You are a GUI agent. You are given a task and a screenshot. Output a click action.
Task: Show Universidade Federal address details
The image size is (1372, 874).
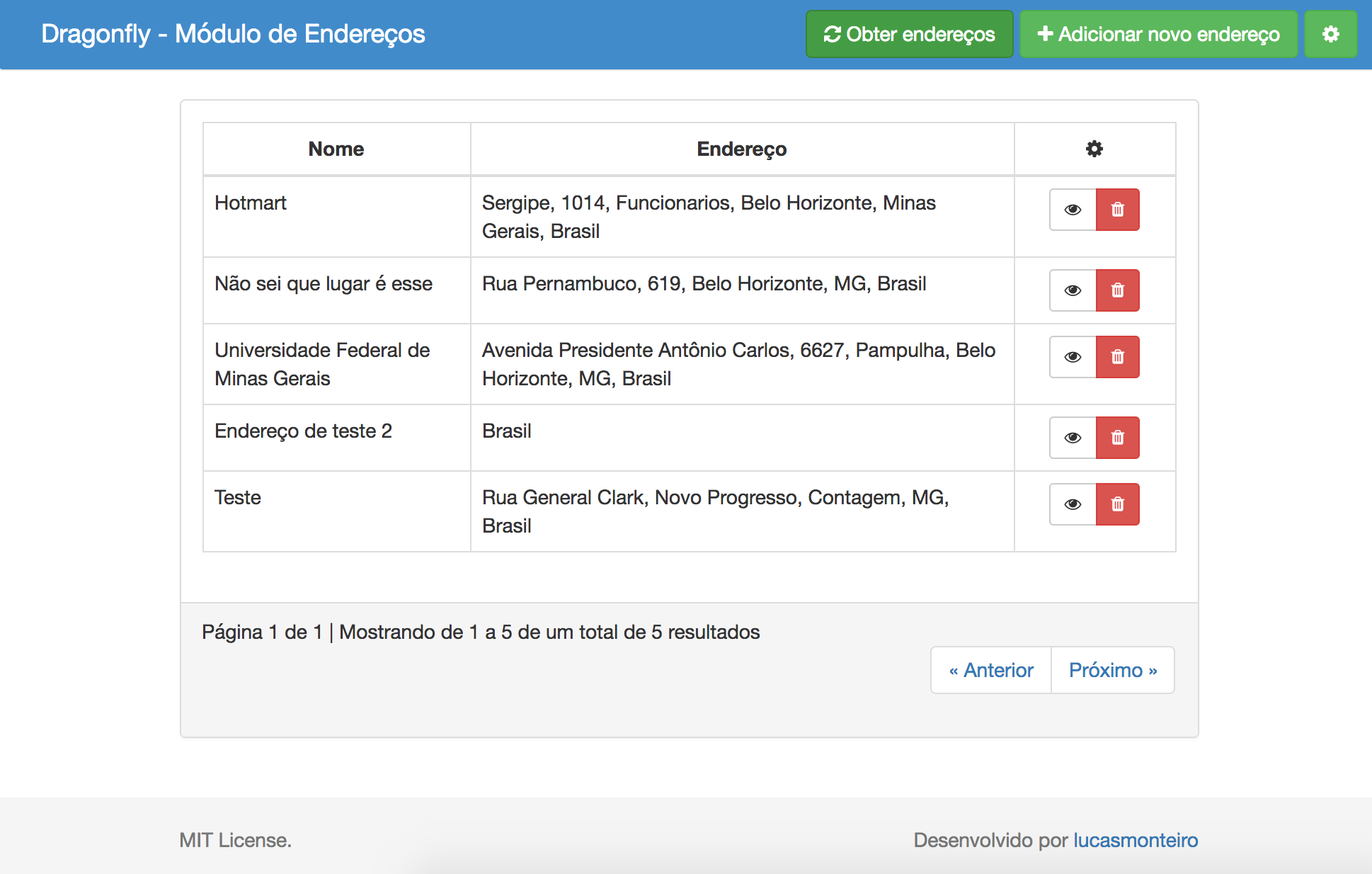click(x=1073, y=357)
